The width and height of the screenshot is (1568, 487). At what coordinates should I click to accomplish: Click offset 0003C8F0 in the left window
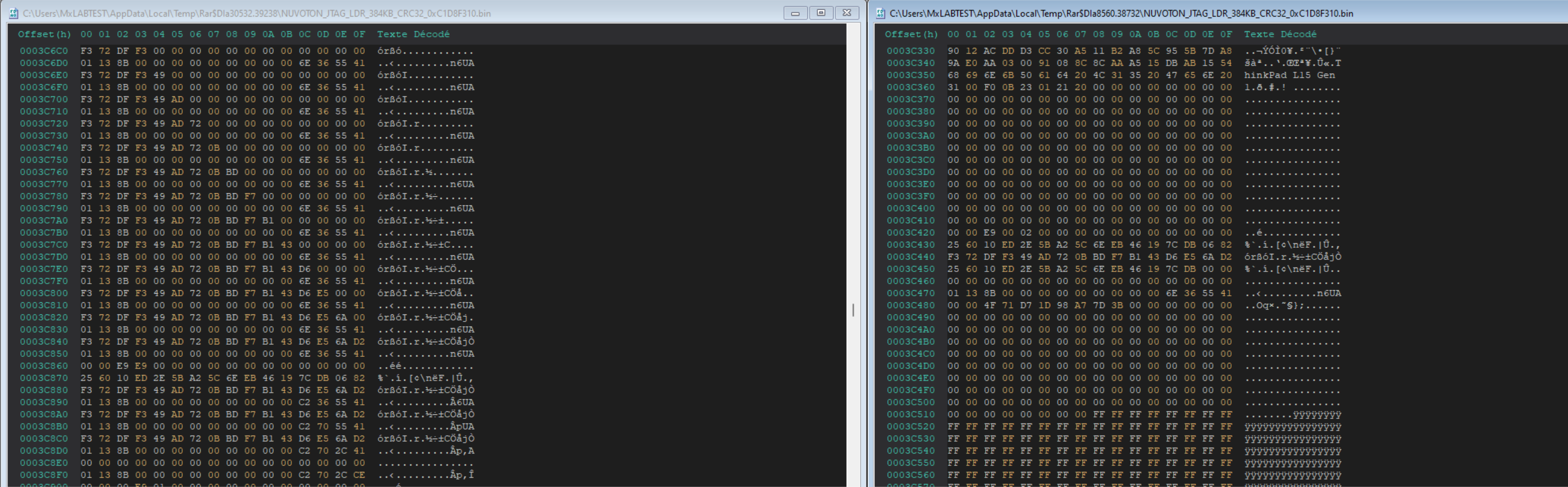[44, 475]
